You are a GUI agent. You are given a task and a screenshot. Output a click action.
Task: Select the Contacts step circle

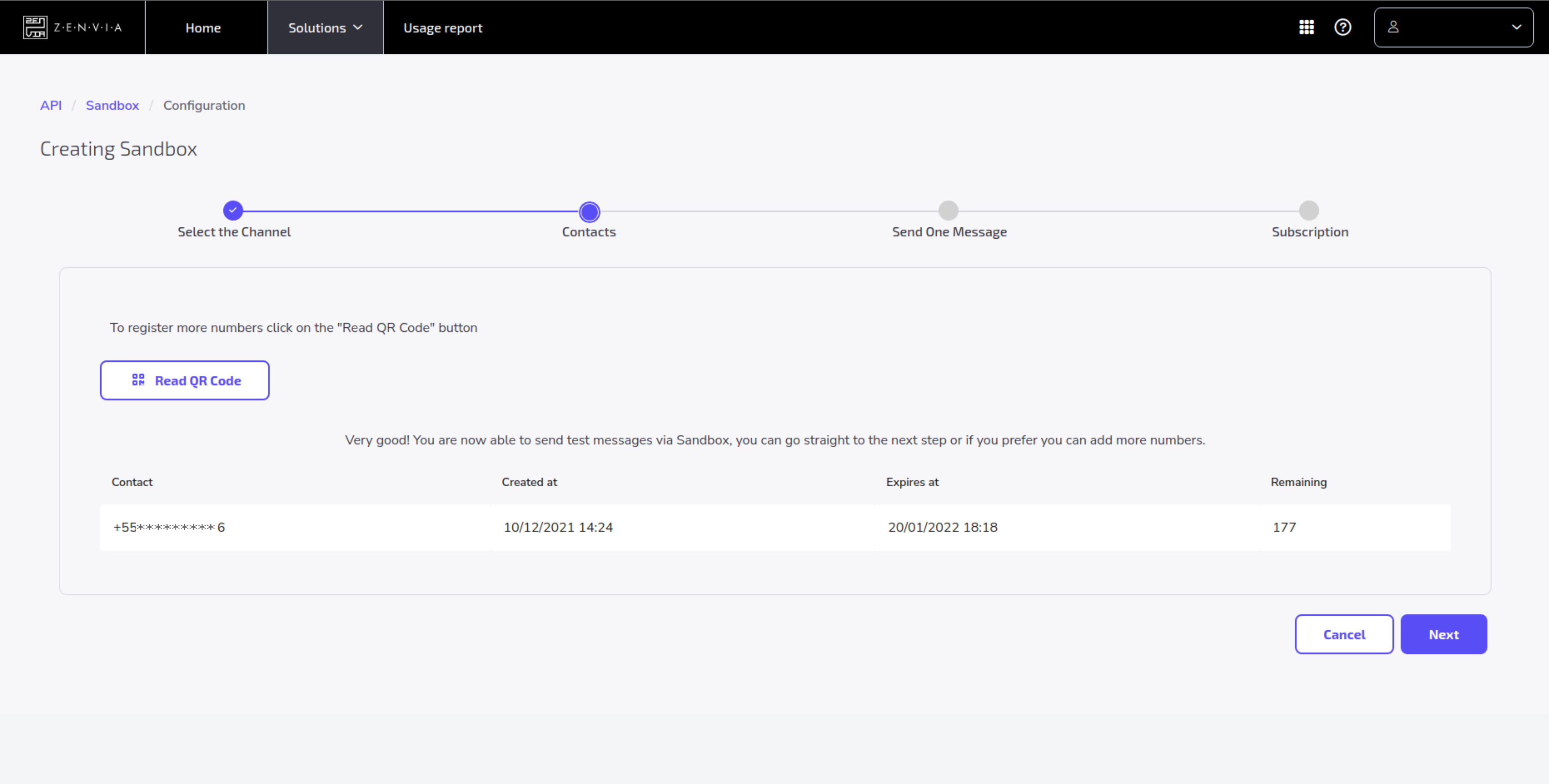589,212
